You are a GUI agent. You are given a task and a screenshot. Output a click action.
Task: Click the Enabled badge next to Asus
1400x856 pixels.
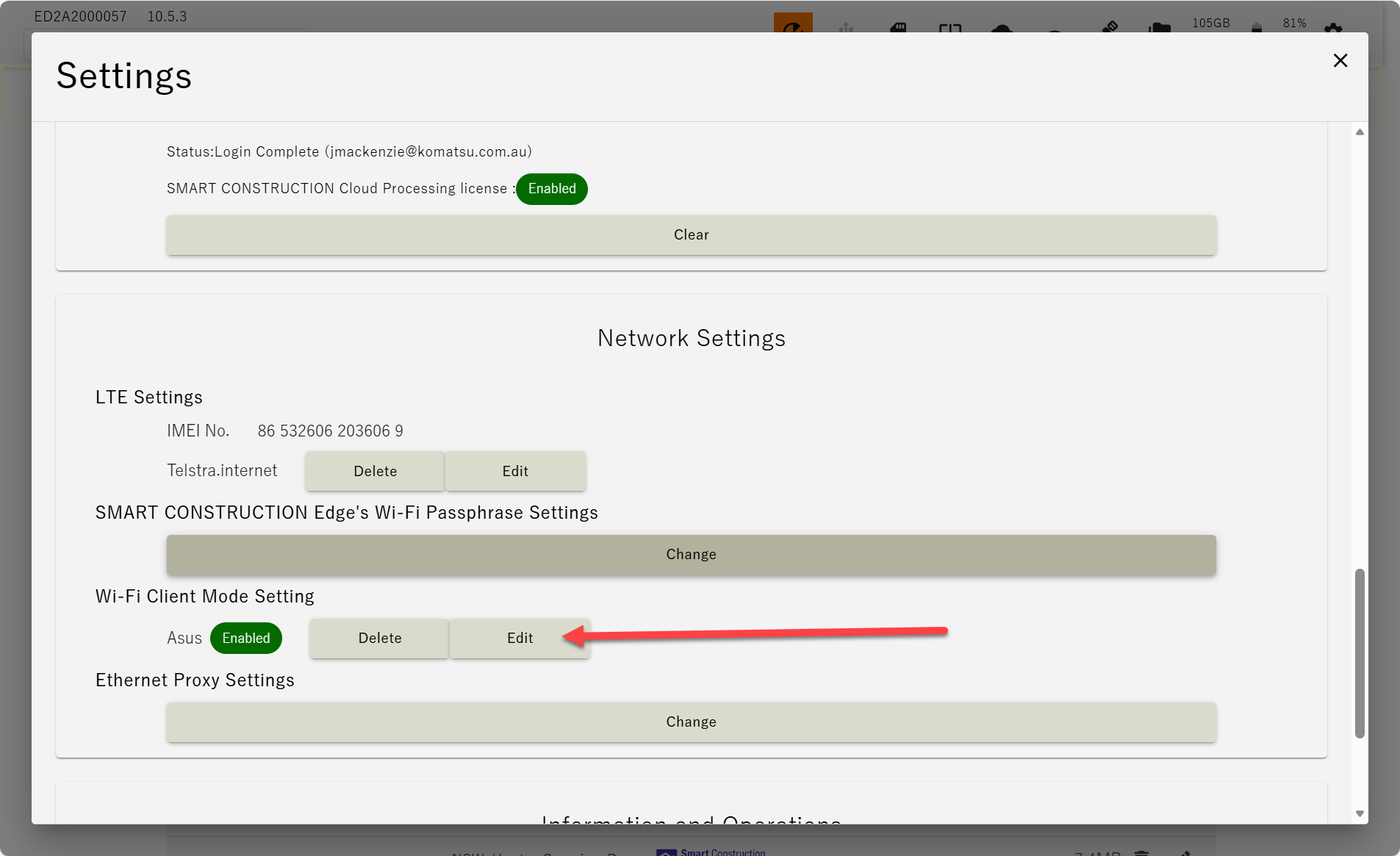[246, 639]
